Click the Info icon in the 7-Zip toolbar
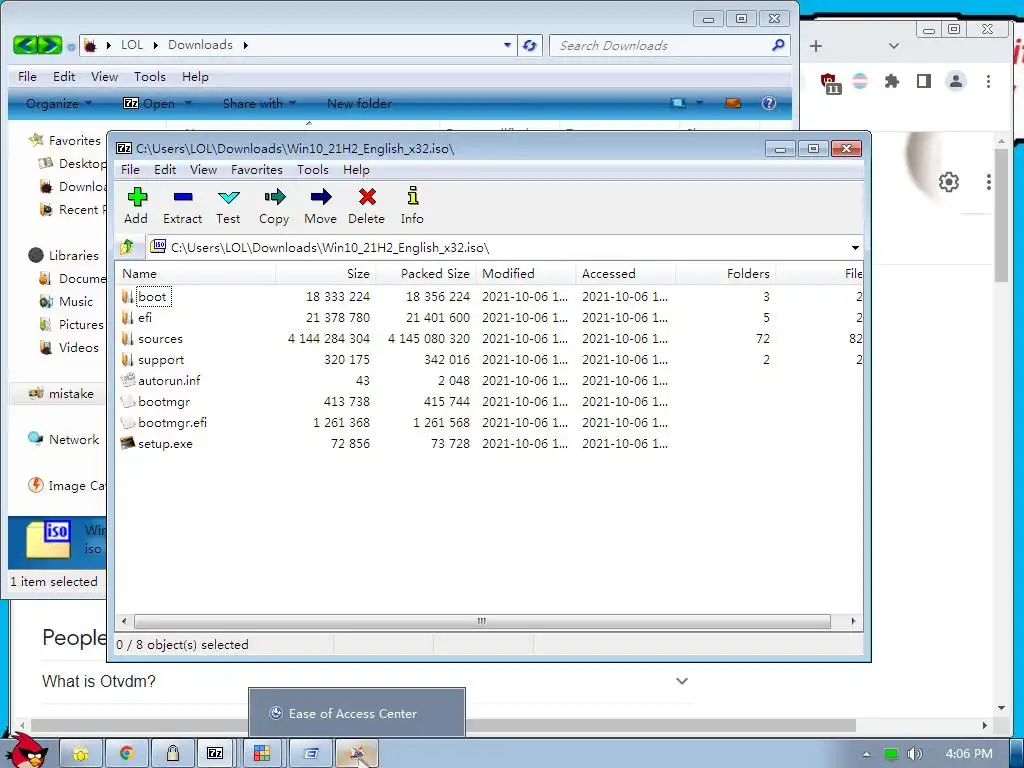Screen dimensions: 1024x768 tap(412, 206)
